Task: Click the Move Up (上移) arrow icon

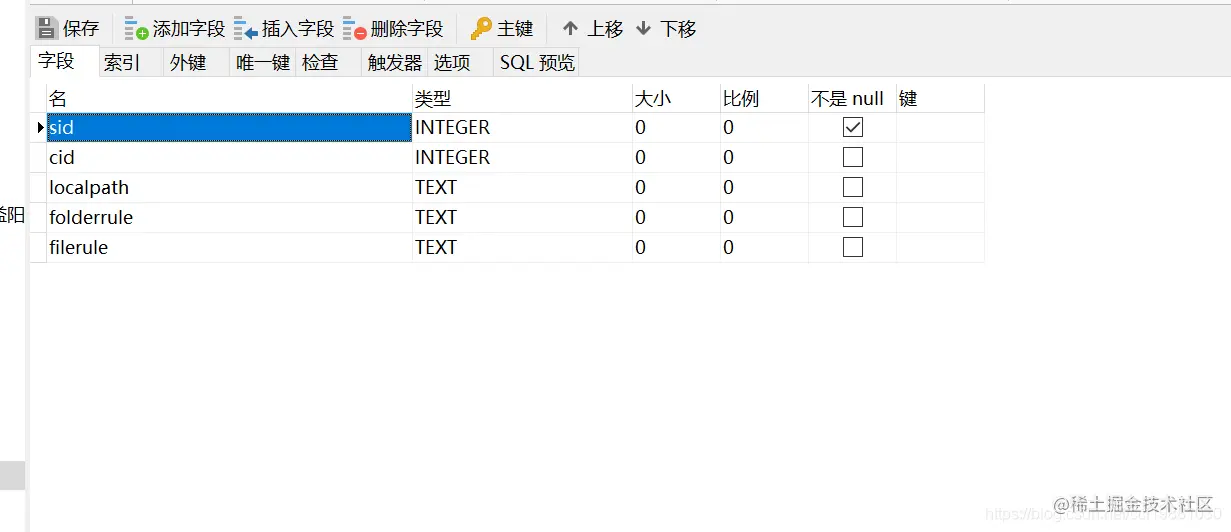Action: tap(570, 29)
